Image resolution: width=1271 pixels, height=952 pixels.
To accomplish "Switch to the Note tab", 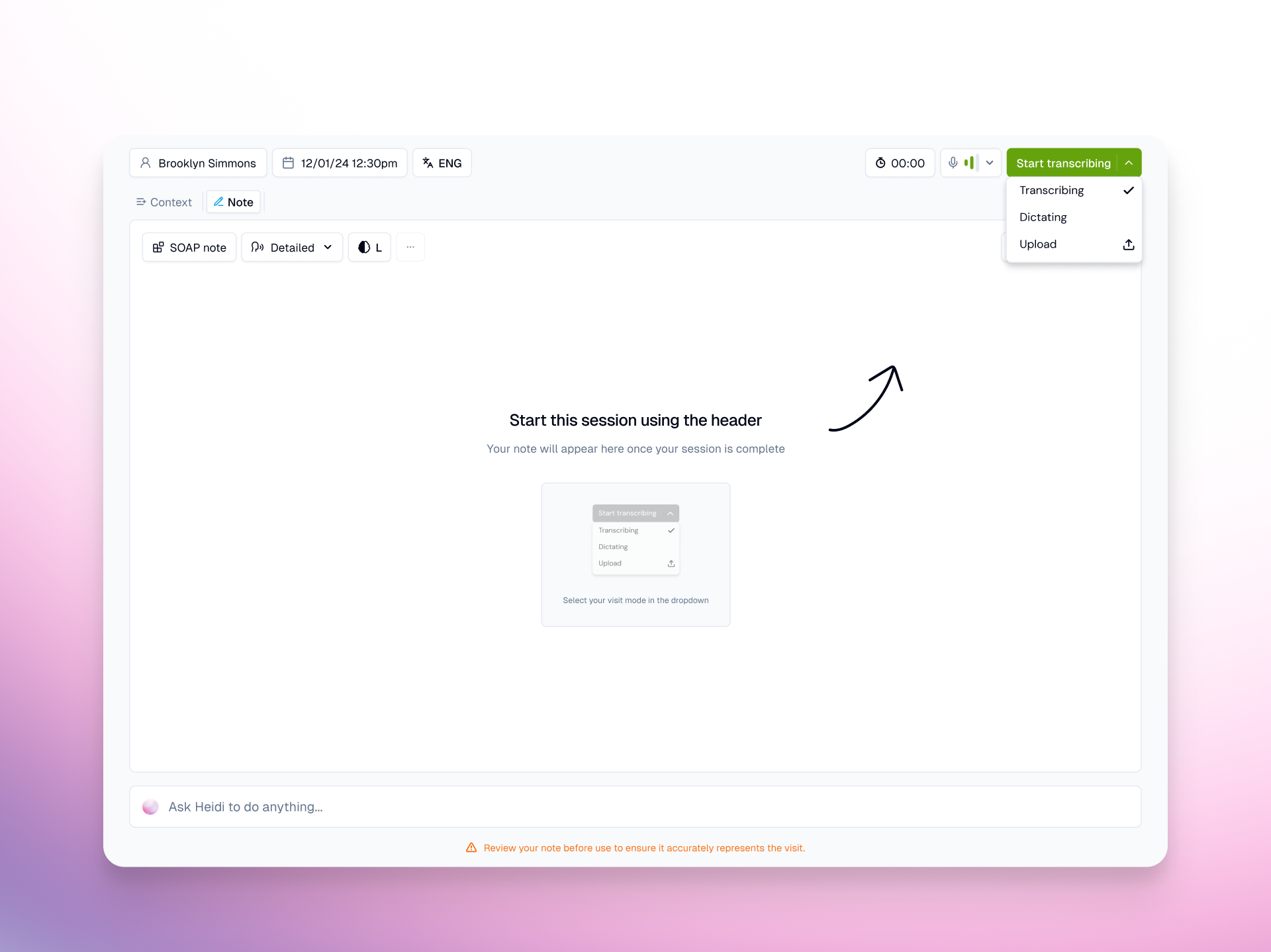I will click(234, 202).
